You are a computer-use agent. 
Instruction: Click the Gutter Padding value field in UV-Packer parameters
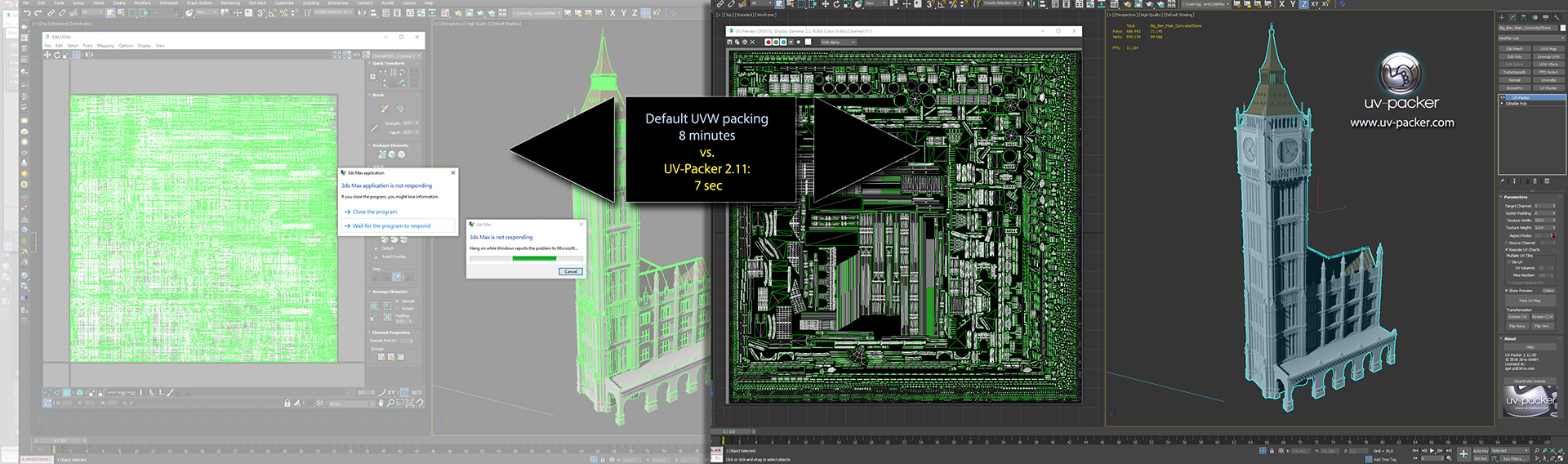click(x=1544, y=213)
